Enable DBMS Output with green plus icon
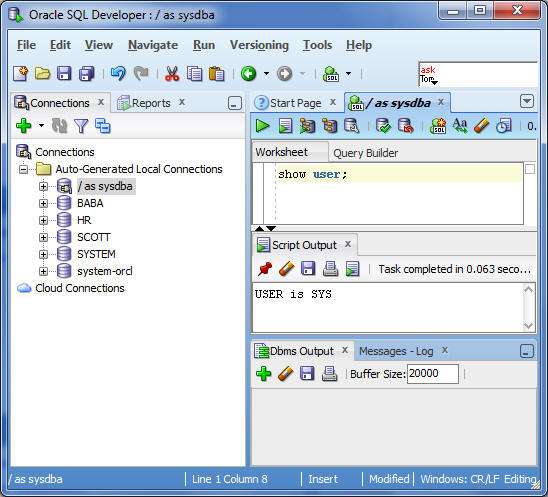Image resolution: width=548 pixels, height=497 pixels. click(264, 374)
